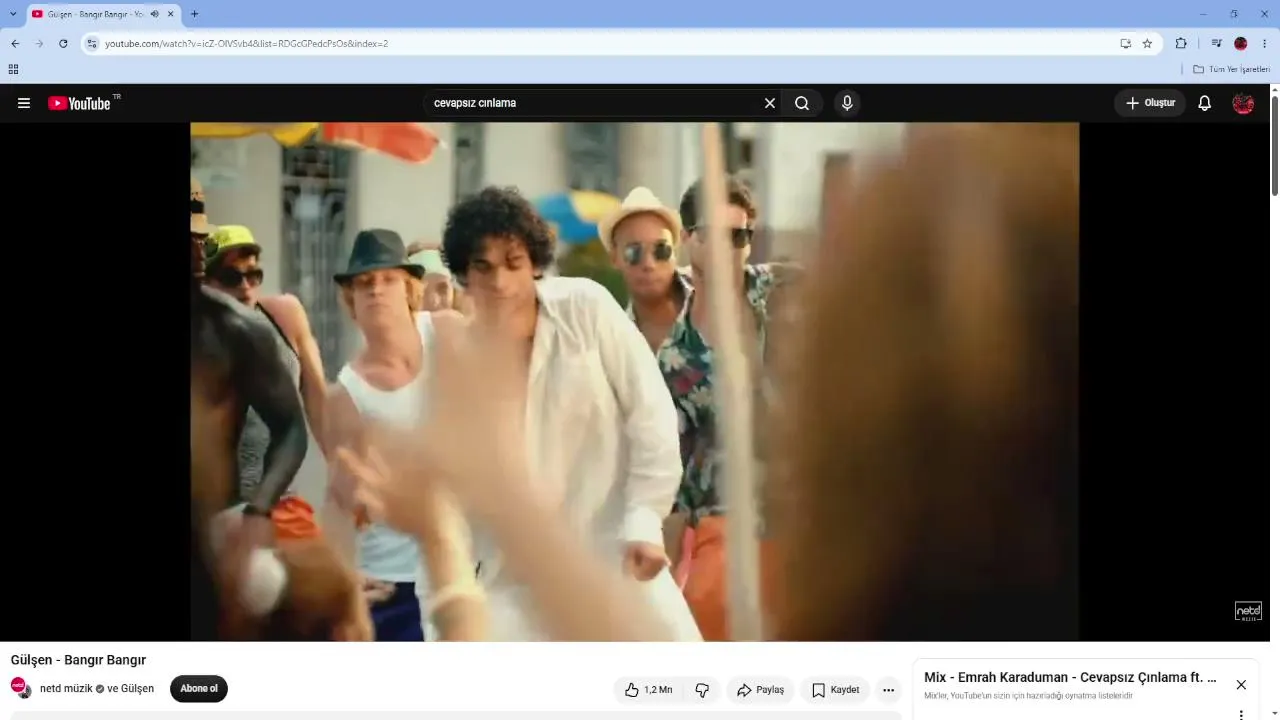The height and width of the screenshot is (720, 1280).
Task: Click the Oluştur create button
Action: pos(1150,103)
